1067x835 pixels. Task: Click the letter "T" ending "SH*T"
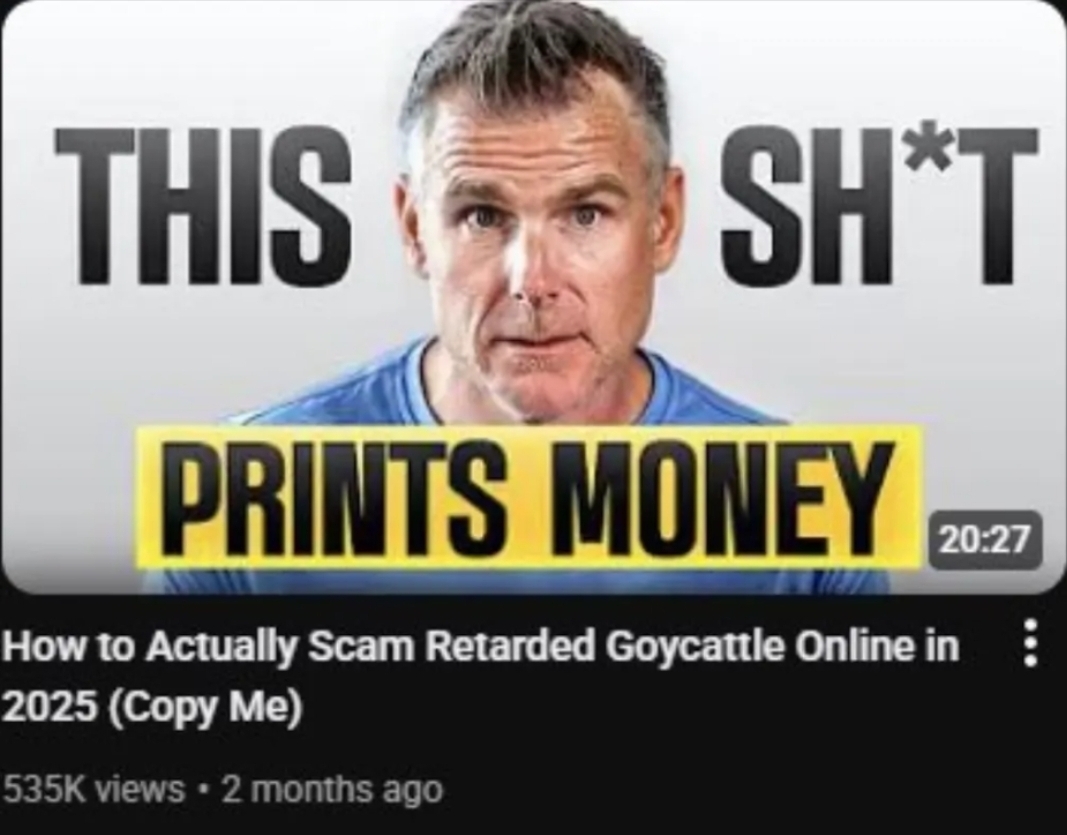(x=998, y=207)
